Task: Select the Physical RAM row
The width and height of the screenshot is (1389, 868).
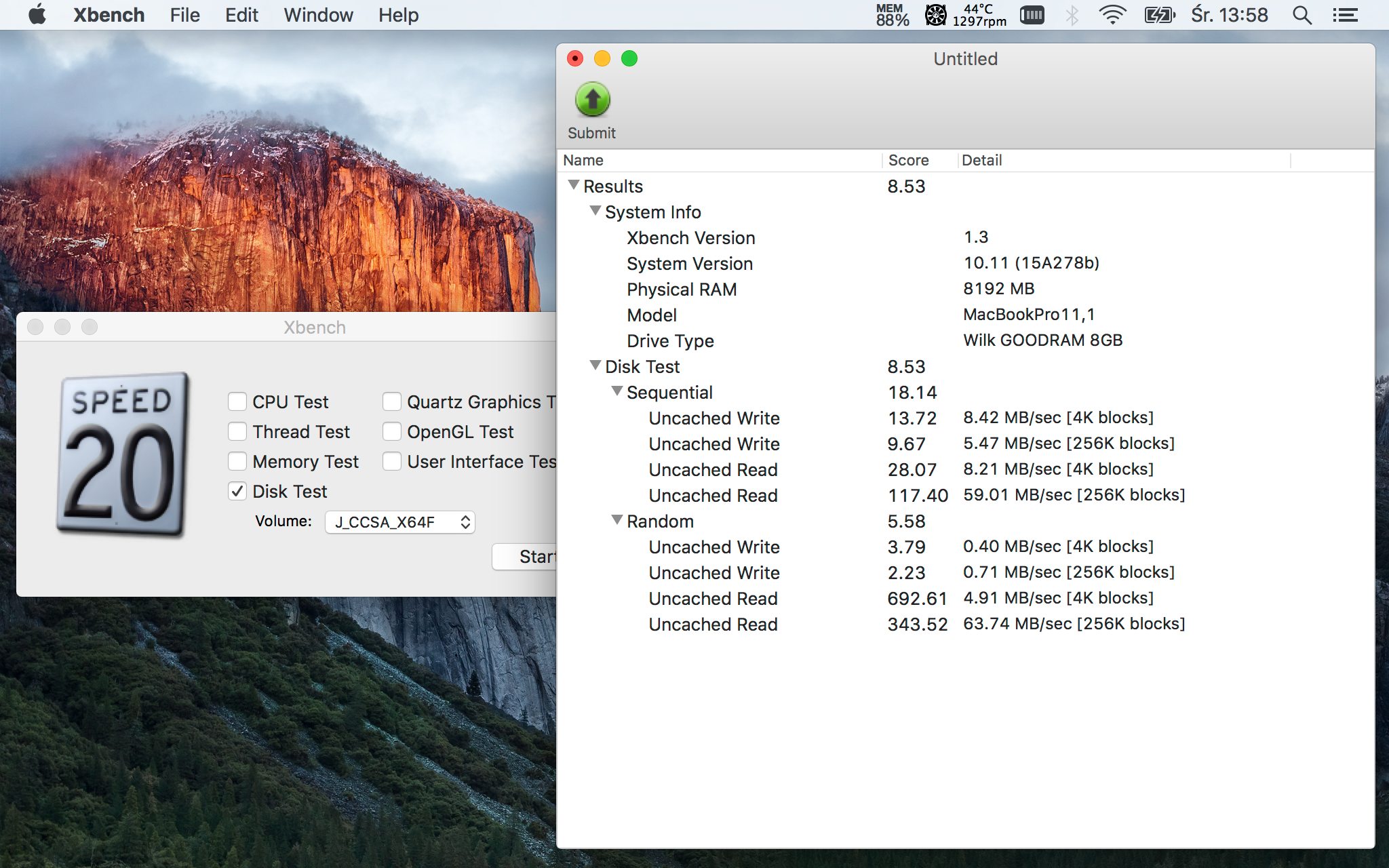Action: click(x=966, y=290)
